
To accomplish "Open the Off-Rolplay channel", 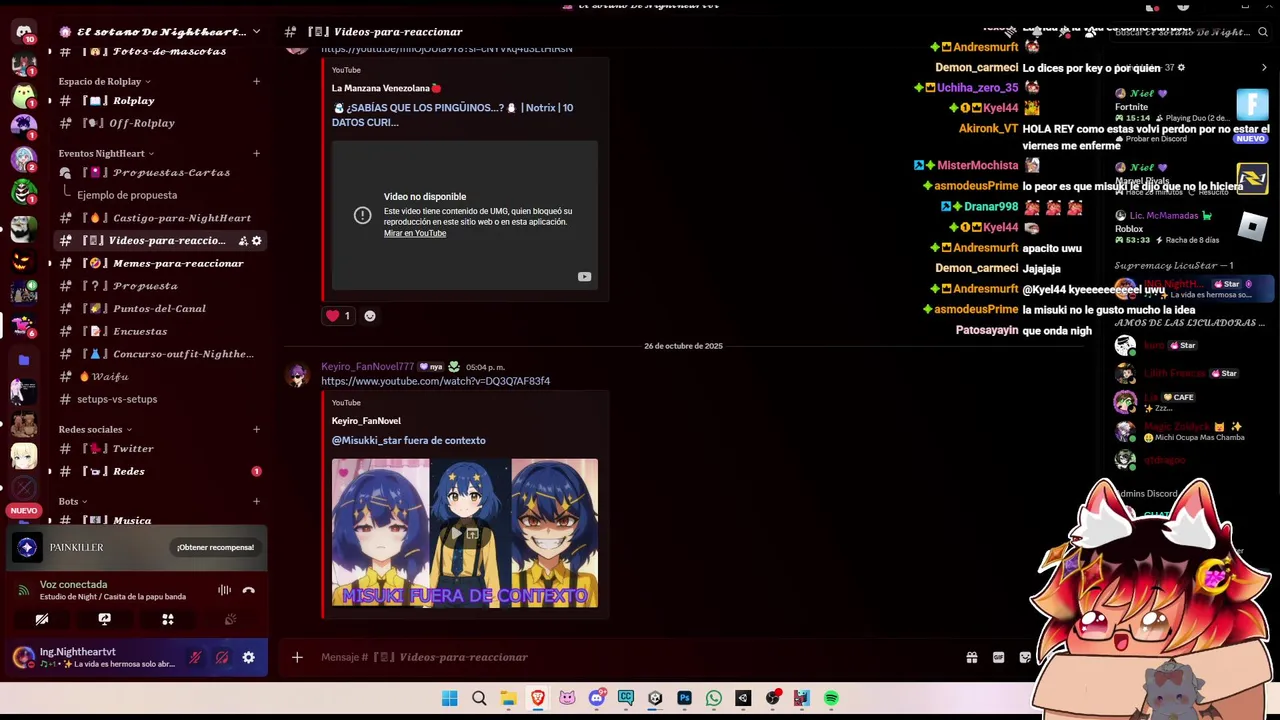I will [160, 123].
